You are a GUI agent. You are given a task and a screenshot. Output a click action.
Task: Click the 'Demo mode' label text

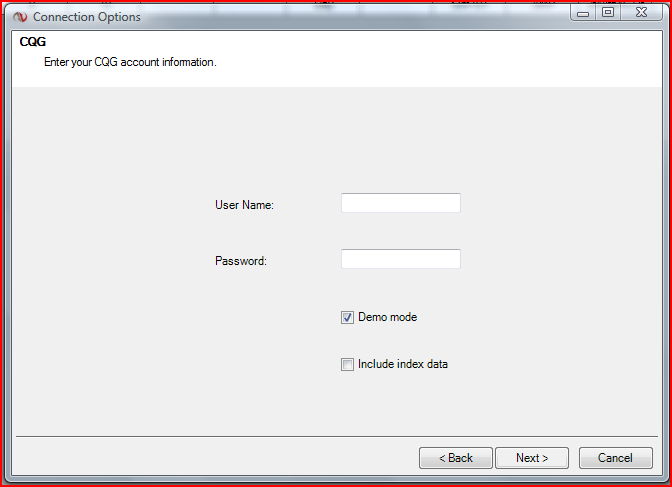click(x=387, y=317)
